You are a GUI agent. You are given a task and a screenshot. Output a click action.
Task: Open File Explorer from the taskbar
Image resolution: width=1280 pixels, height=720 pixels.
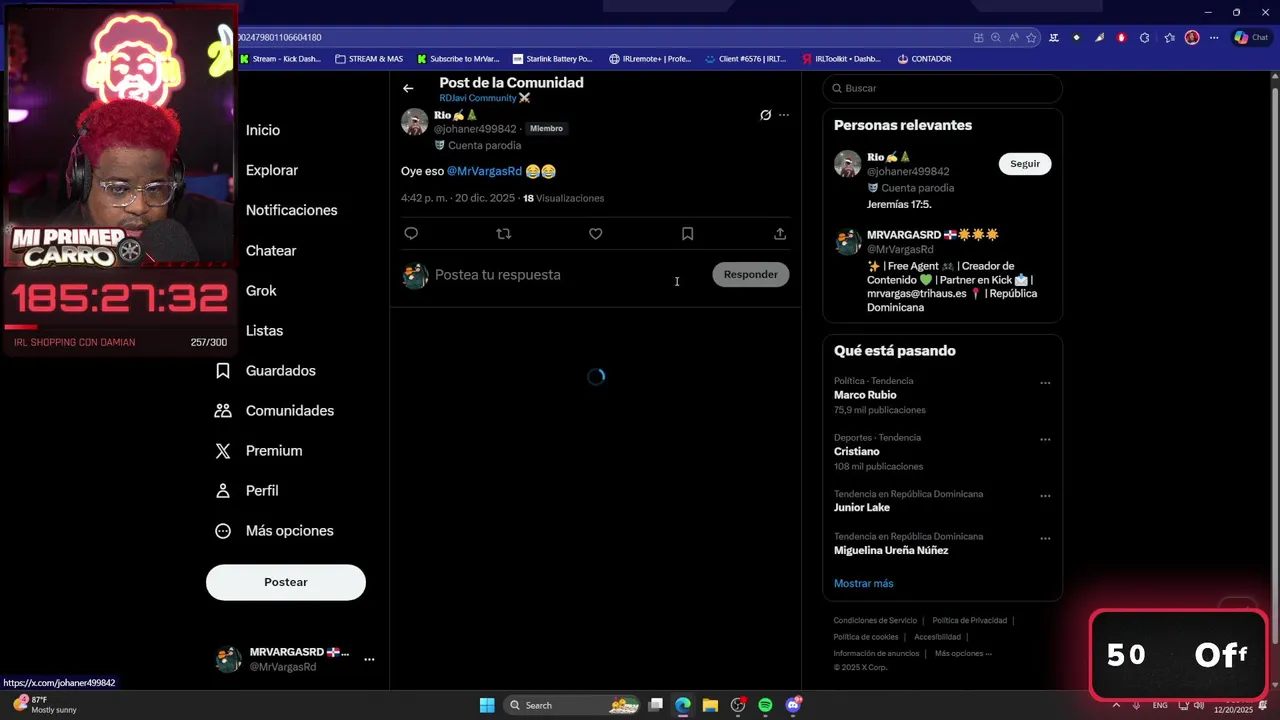point(710,705)
